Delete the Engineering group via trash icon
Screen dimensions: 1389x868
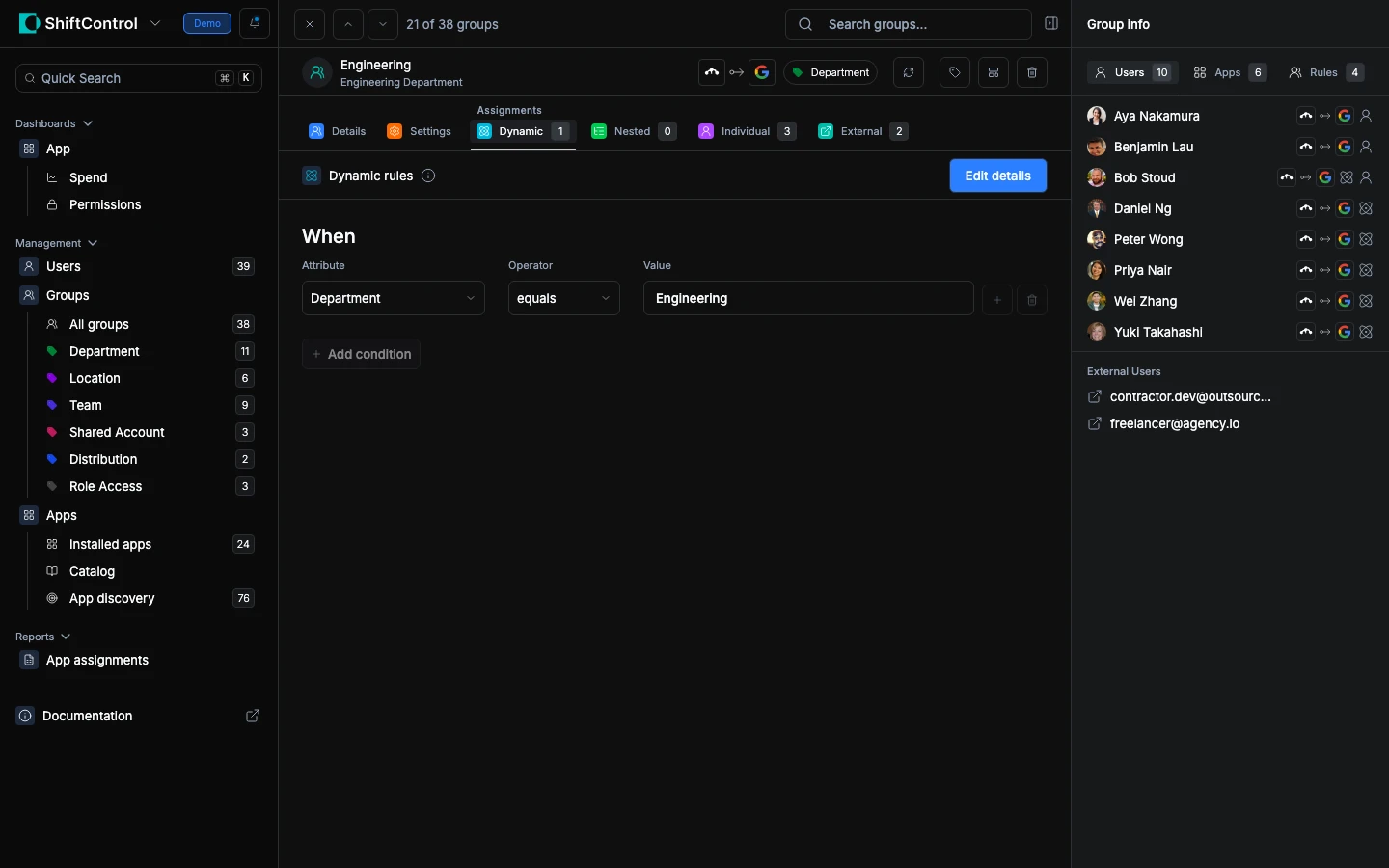(x=1031, y=72)
